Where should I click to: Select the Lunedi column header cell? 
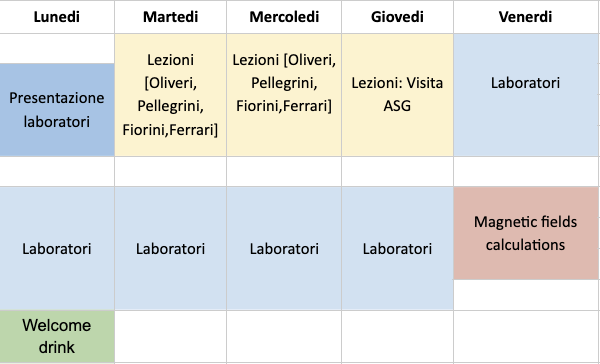(57, 17)
